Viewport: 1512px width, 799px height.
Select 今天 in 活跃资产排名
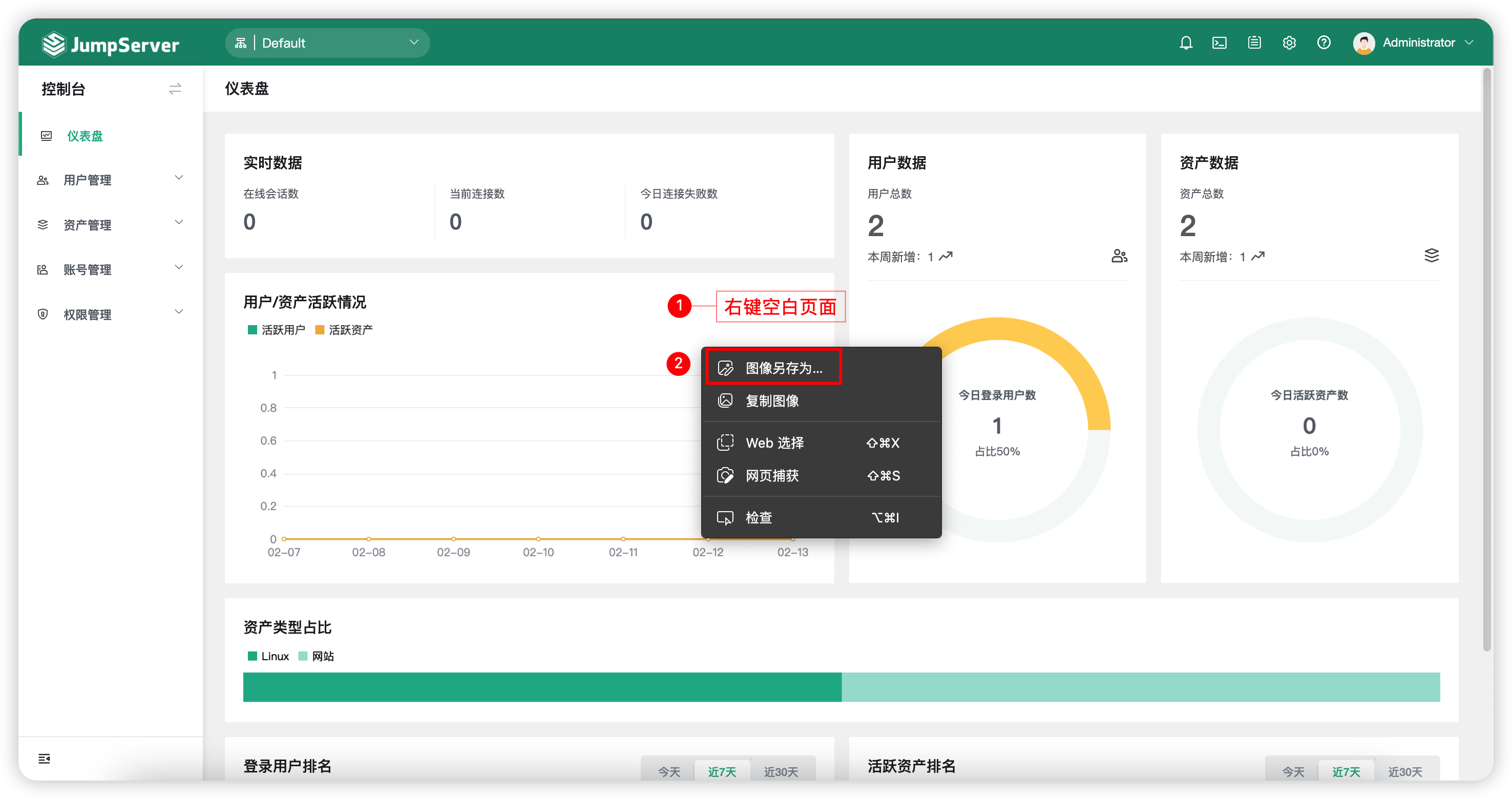tap(1293, 771)
